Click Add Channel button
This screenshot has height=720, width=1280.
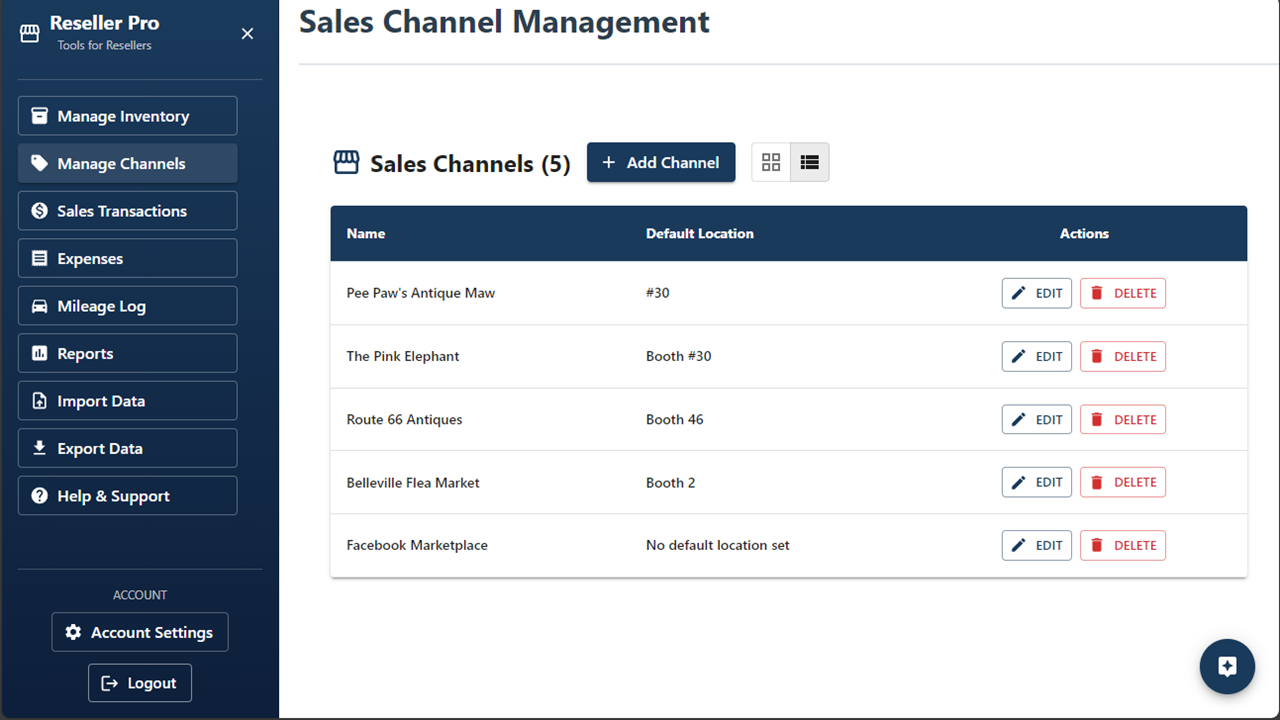pos(661,162)
